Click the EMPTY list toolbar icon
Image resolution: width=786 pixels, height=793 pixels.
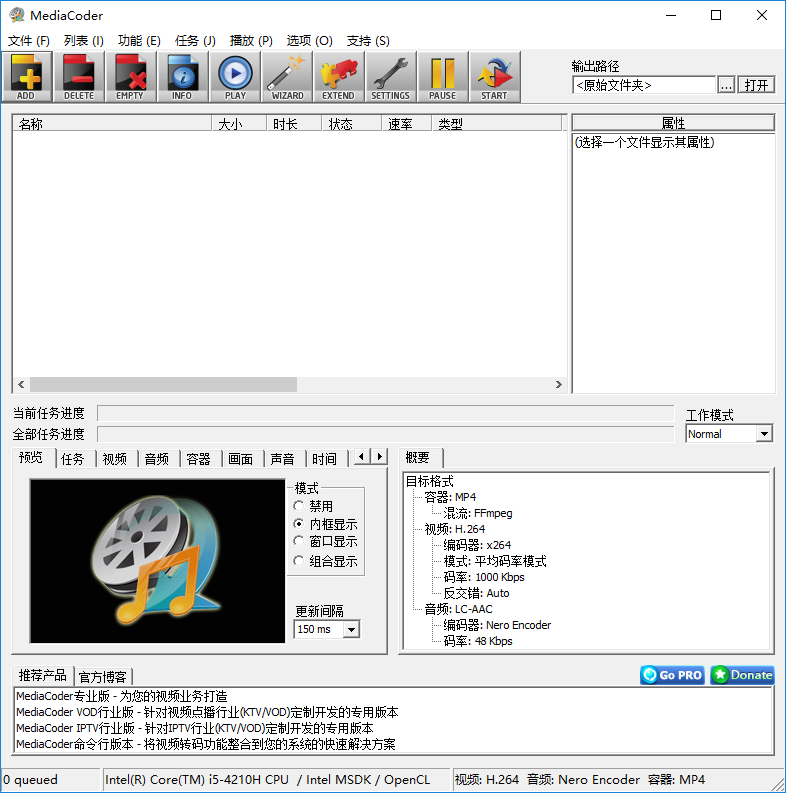pyautogui.click(x=130, y=77)
